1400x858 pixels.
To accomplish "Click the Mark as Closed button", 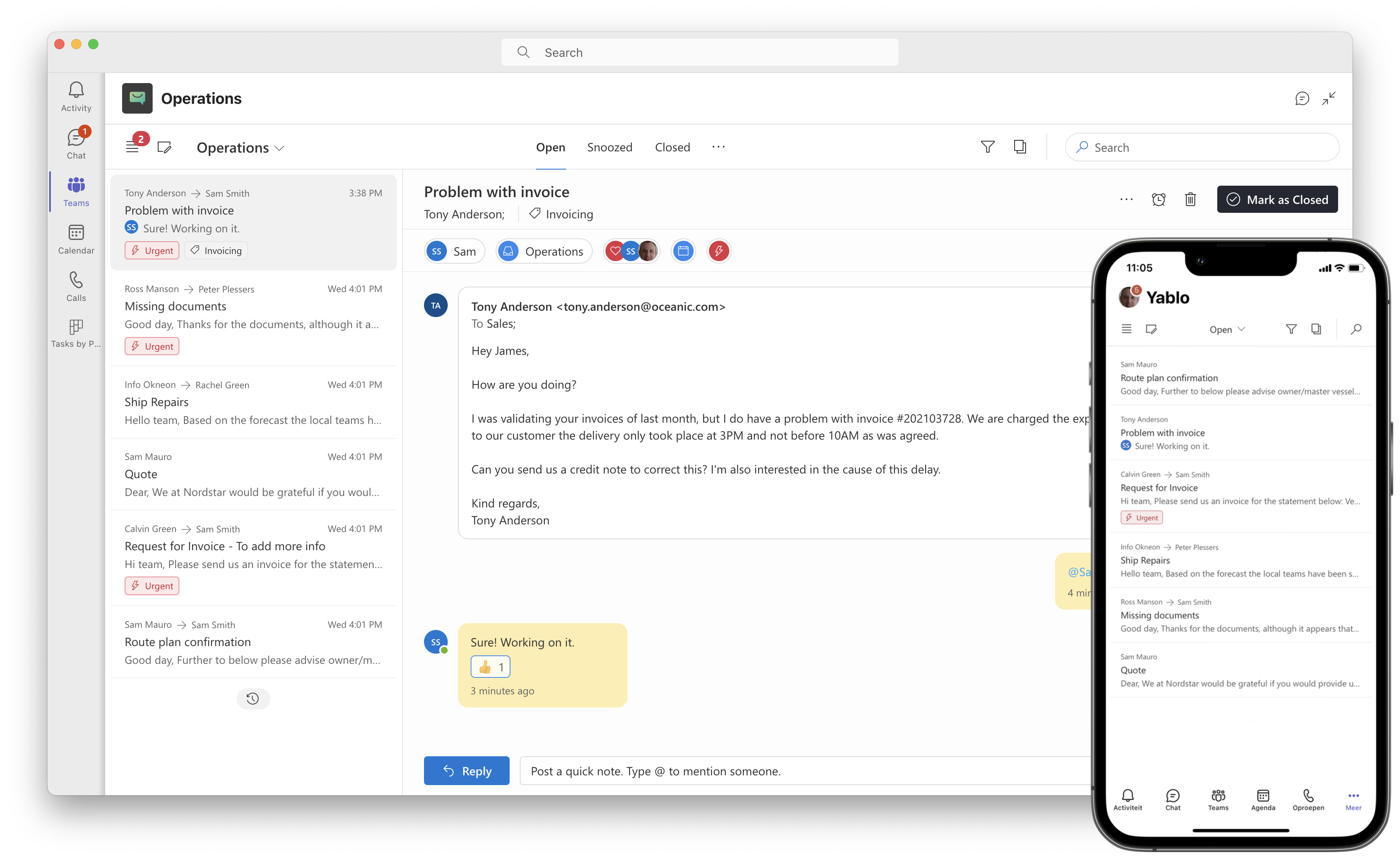I will pos(1277,200).
